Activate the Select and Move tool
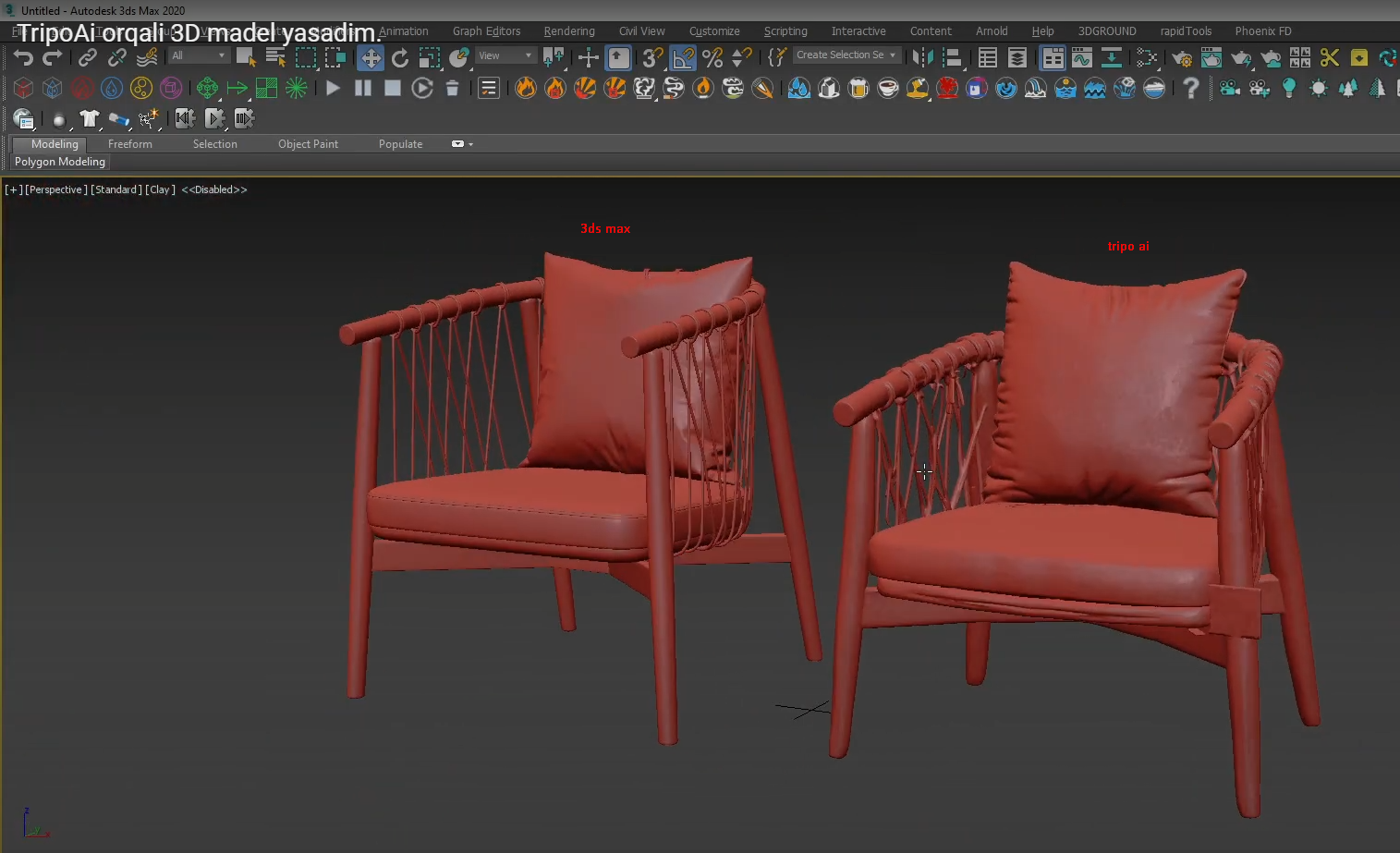Viewport: 1400px width, 853px height. click(x=371, y=58)
